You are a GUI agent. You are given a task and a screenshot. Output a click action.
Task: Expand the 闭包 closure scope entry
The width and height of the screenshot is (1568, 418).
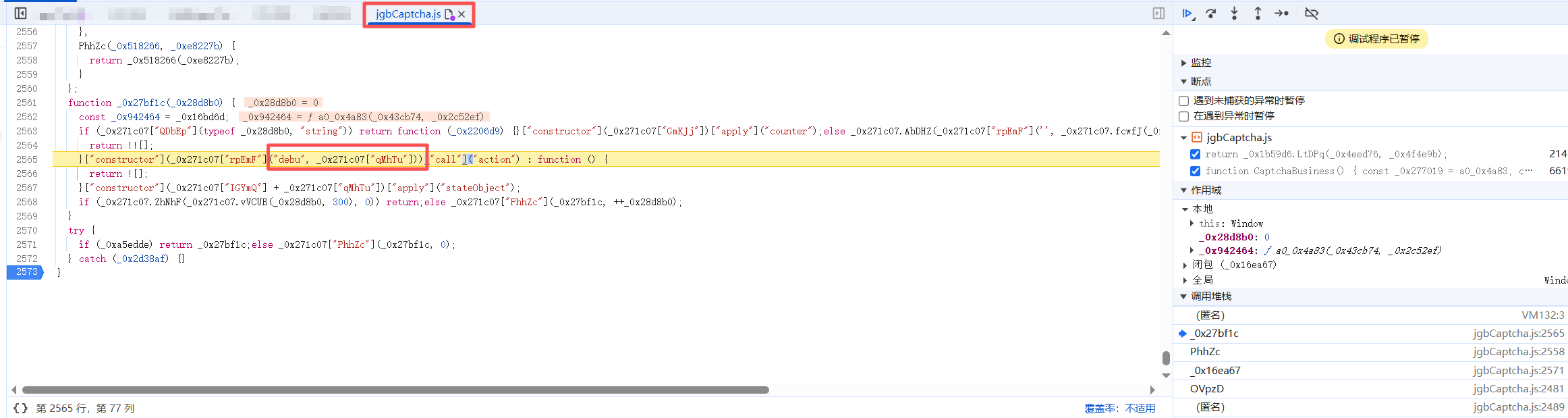point(1185,265)
